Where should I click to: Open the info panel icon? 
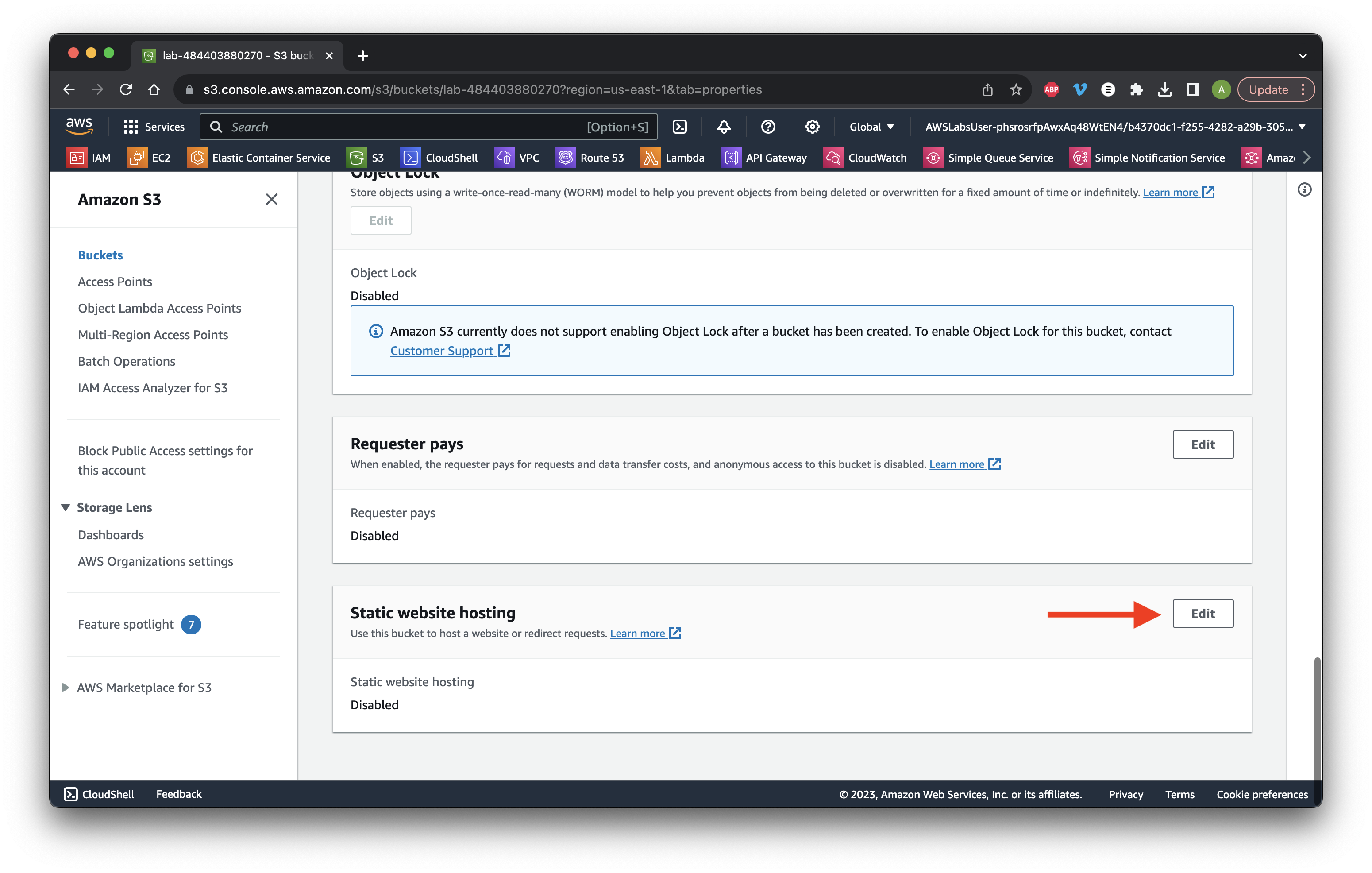tap(1304, 189)
